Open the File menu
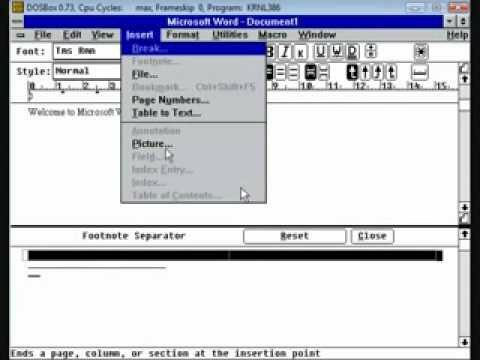 43,35
